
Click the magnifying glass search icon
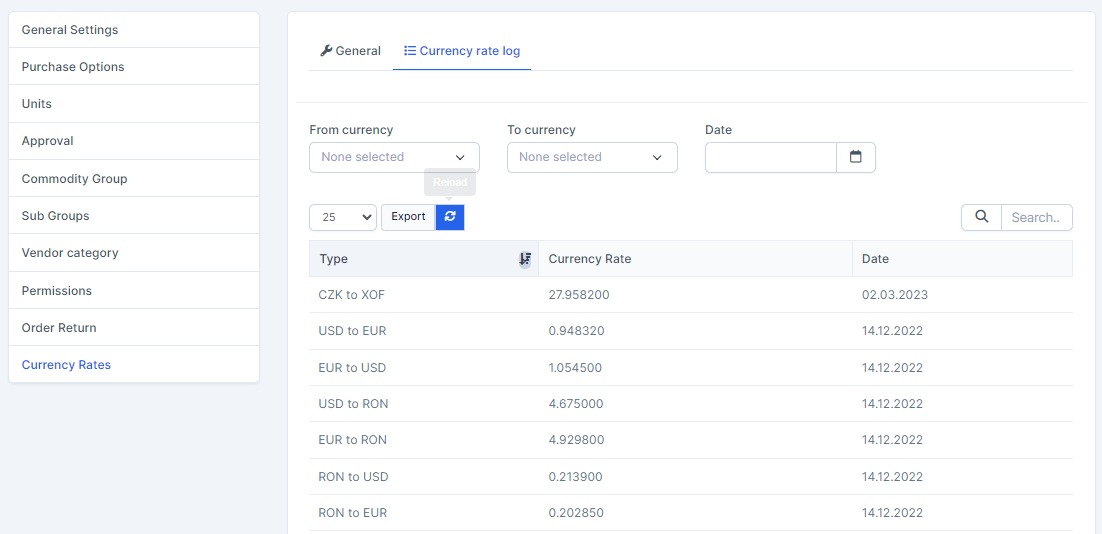pos(981,217)
